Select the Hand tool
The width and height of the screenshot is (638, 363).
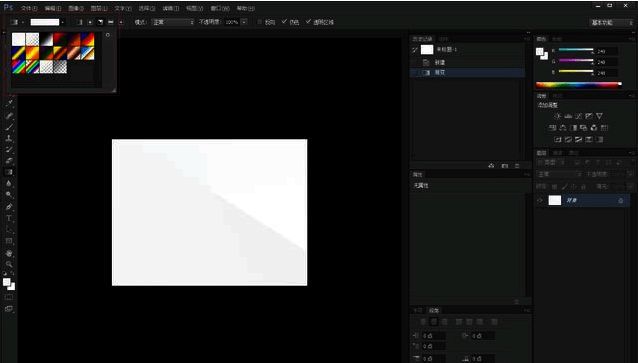(x=9, y=253)
